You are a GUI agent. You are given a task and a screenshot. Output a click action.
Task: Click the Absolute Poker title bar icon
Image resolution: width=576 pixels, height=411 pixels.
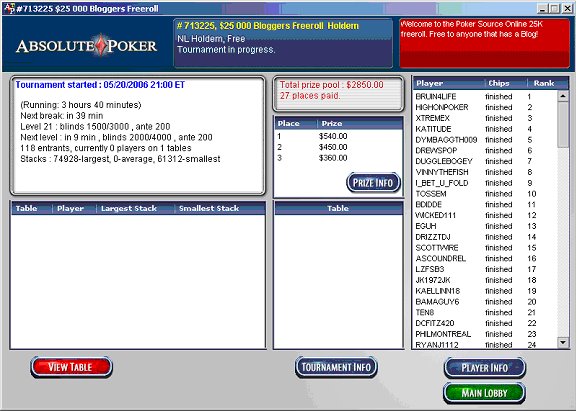coord(9,8)
